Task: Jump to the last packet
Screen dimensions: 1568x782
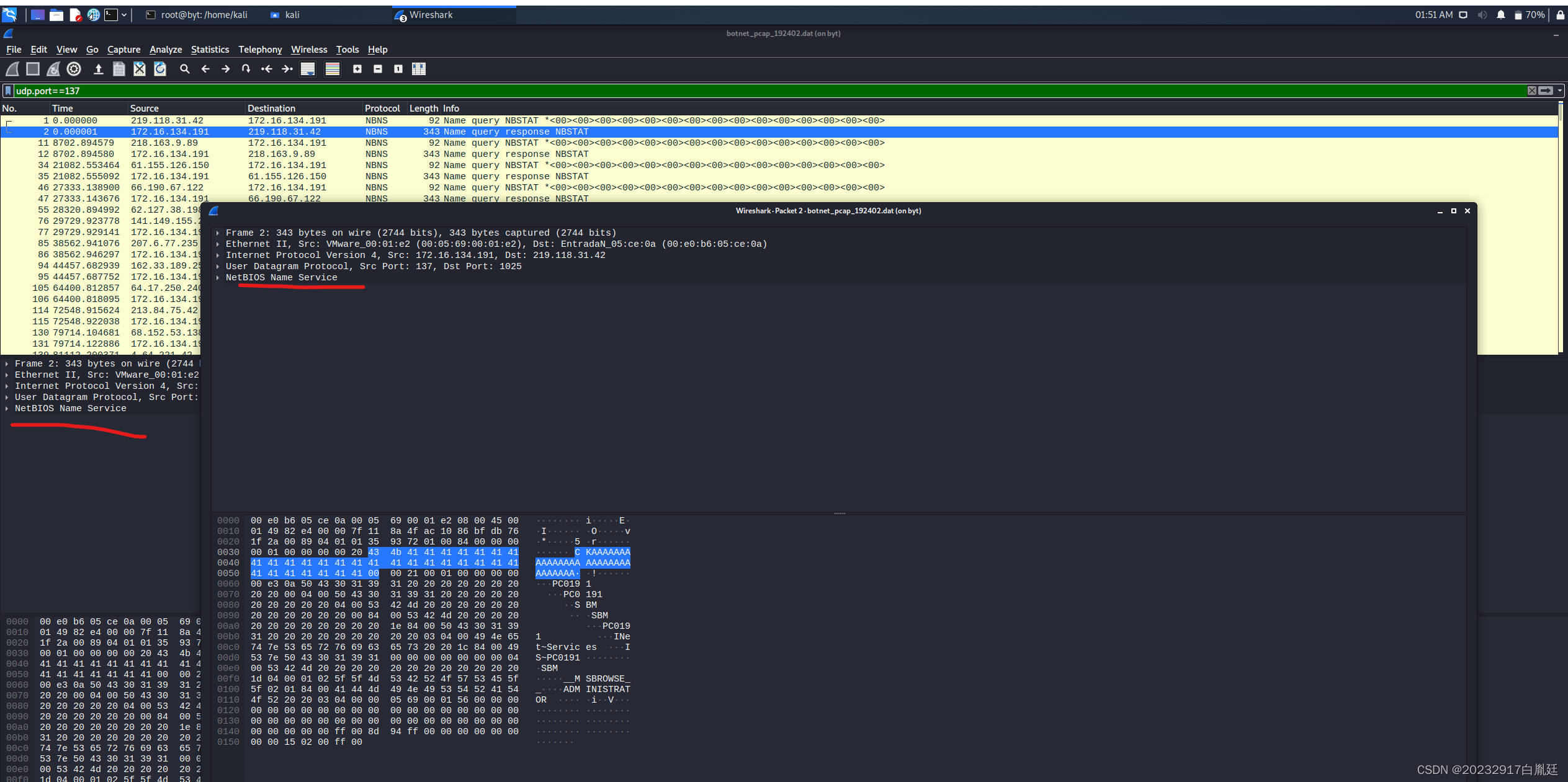Action: tap(287, 69)
